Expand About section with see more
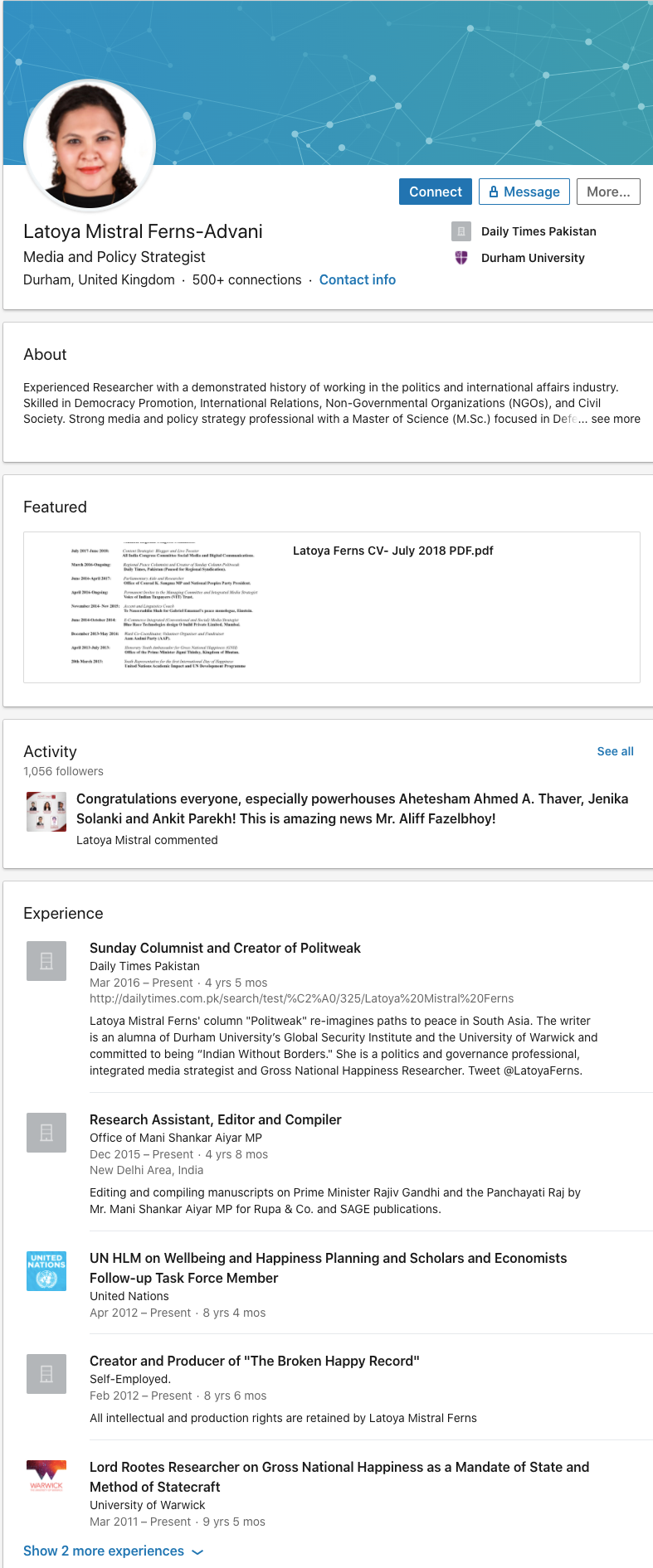 tap(615, 419)
